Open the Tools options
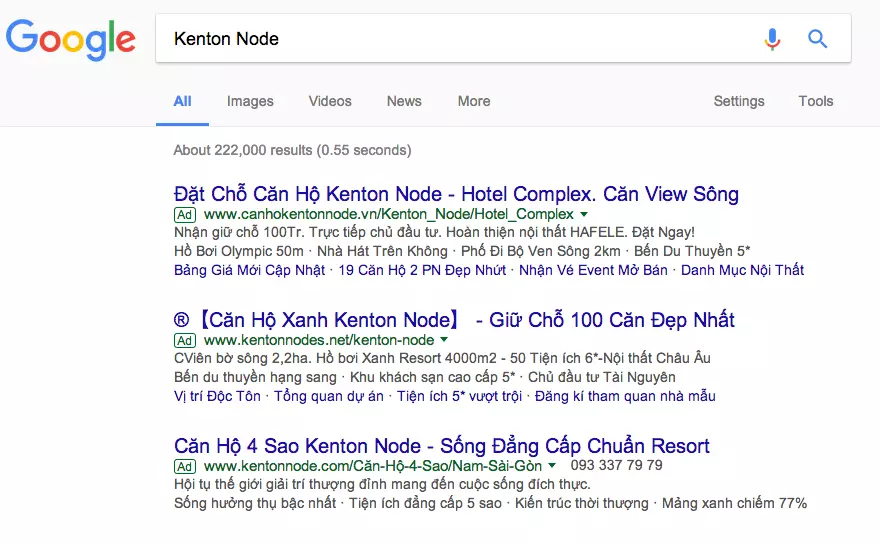Viewport: 880px width, 543px height. (x=815, y=101)
